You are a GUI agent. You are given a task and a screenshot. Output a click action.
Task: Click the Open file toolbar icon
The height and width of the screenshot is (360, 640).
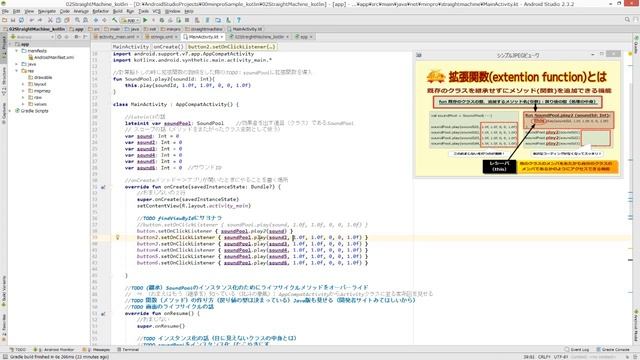[x=5, y=20]
